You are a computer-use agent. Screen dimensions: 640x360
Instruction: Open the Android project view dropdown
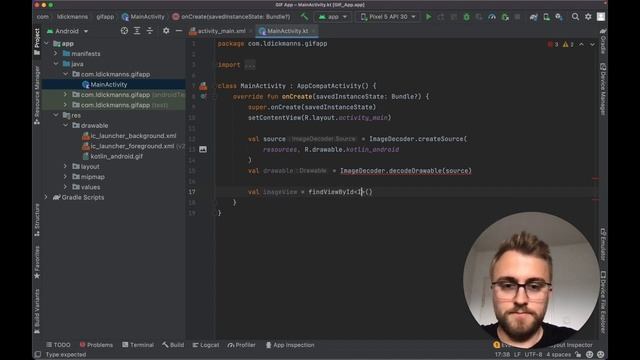tap(68, 31)
